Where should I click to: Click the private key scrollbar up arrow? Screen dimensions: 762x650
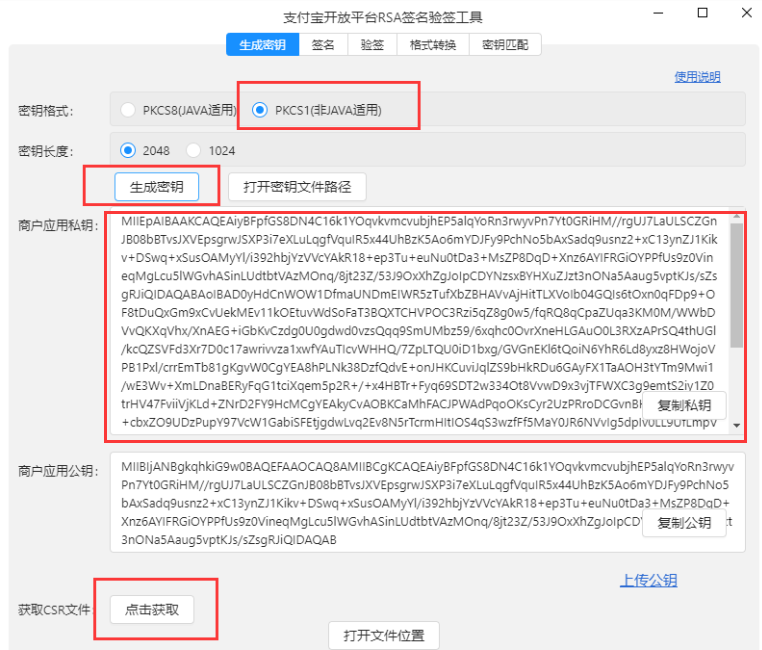pos(737,218)
